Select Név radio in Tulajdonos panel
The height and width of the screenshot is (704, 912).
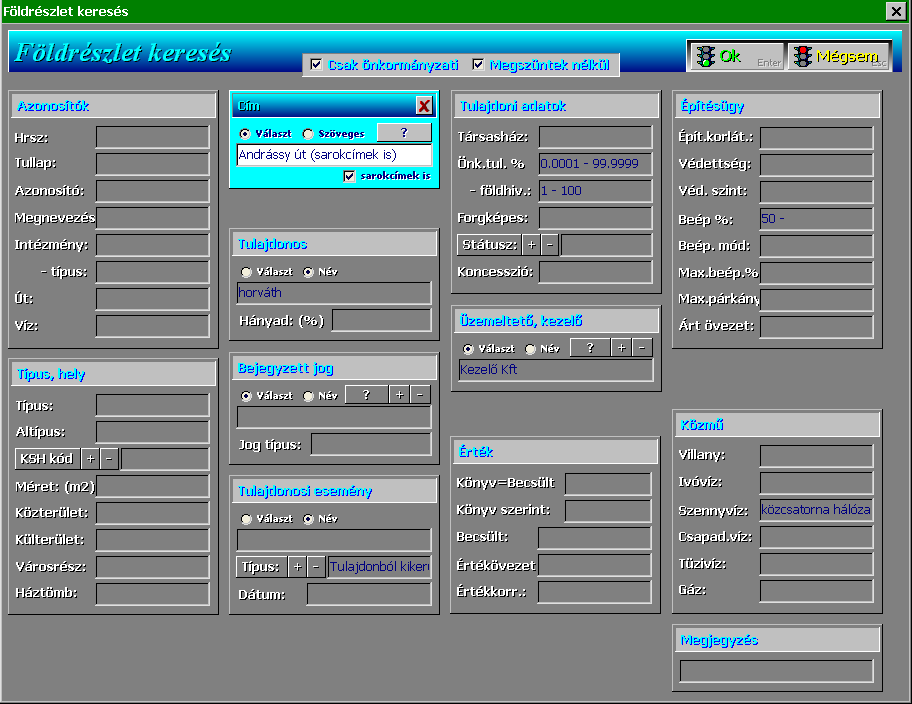click(x=308, y=272)
